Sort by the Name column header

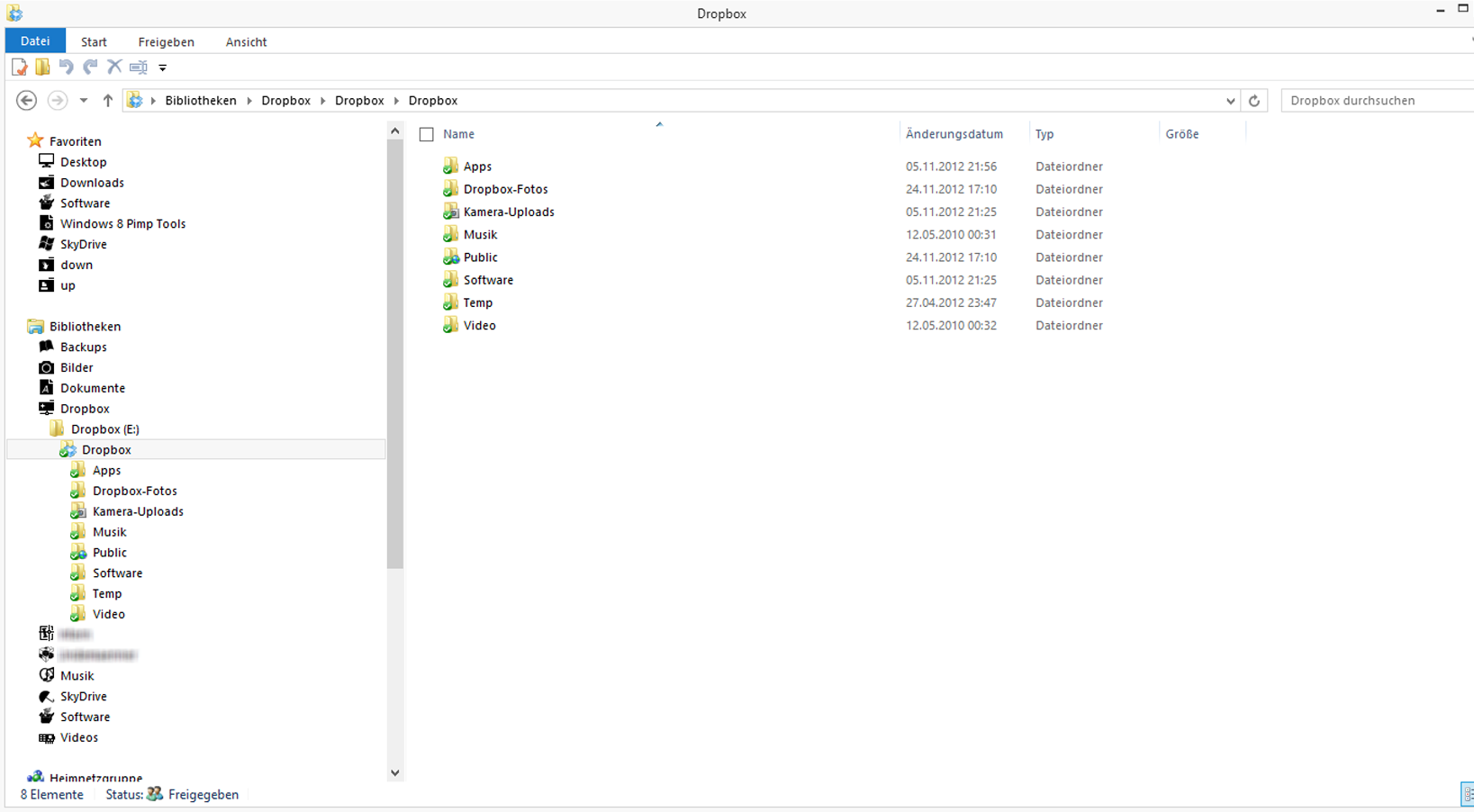(458, 134)
